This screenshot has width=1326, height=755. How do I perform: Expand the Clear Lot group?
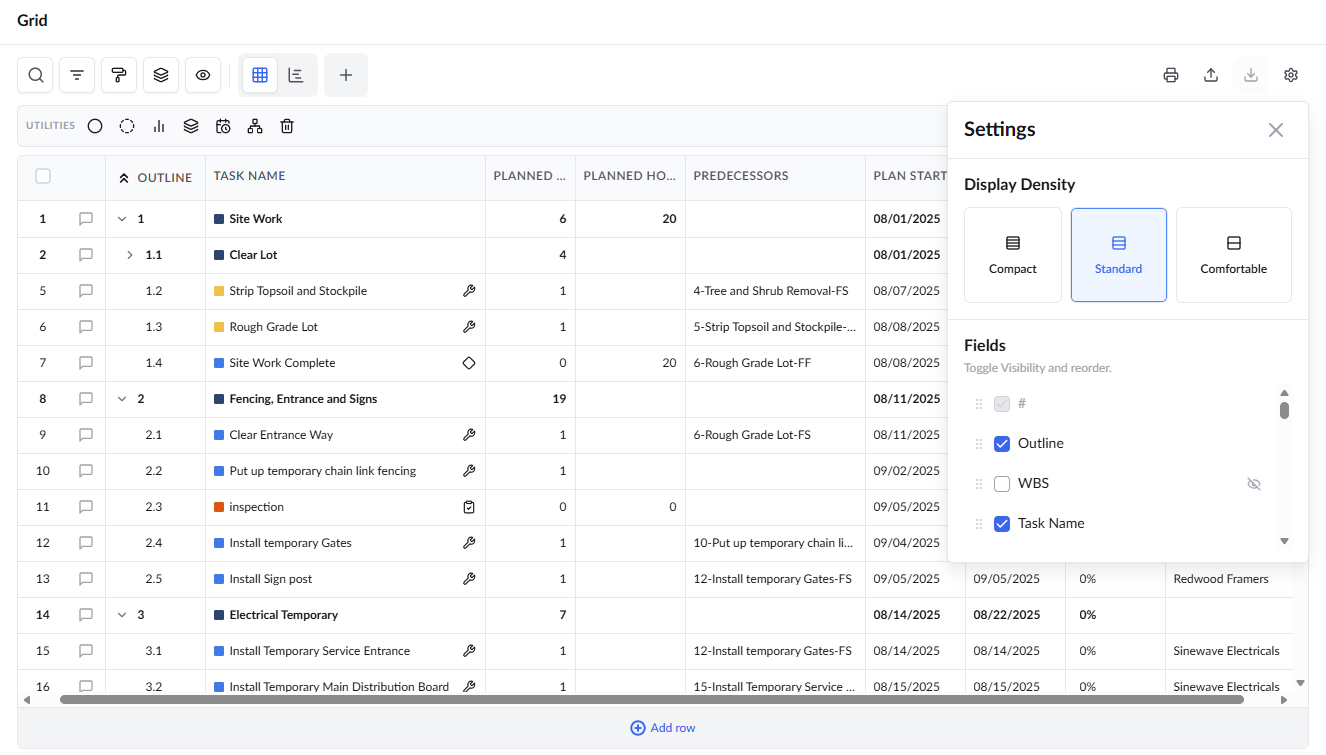pyautogui.click(x=130, y=255)
